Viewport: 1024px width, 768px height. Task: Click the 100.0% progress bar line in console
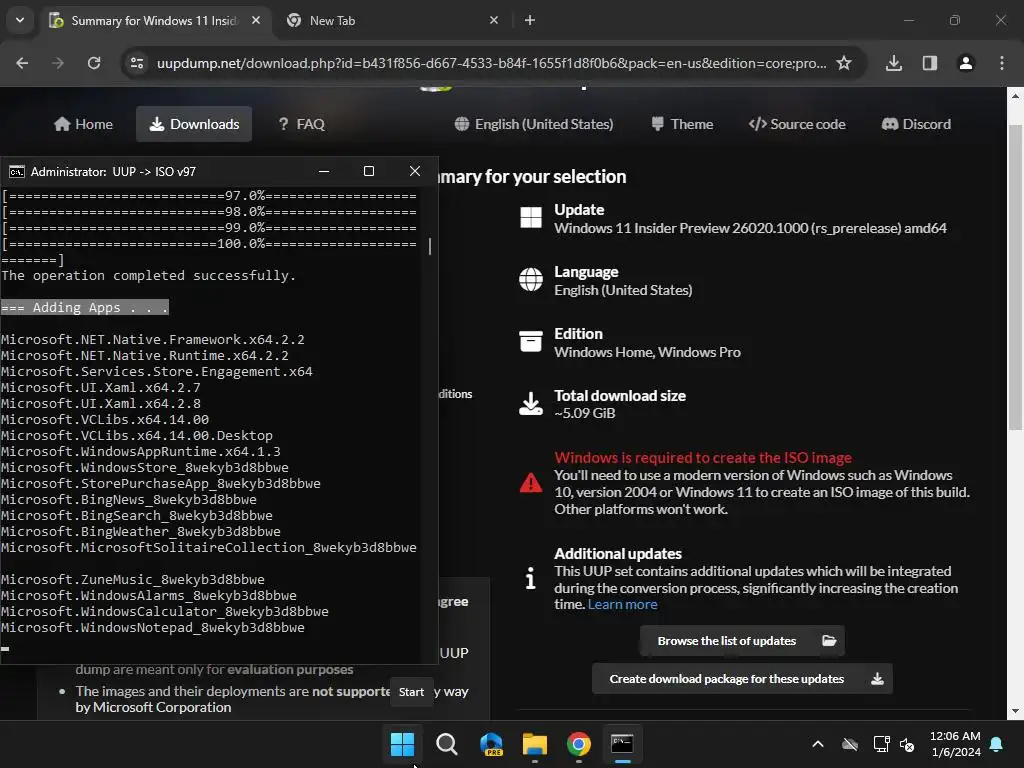[209, 244]
